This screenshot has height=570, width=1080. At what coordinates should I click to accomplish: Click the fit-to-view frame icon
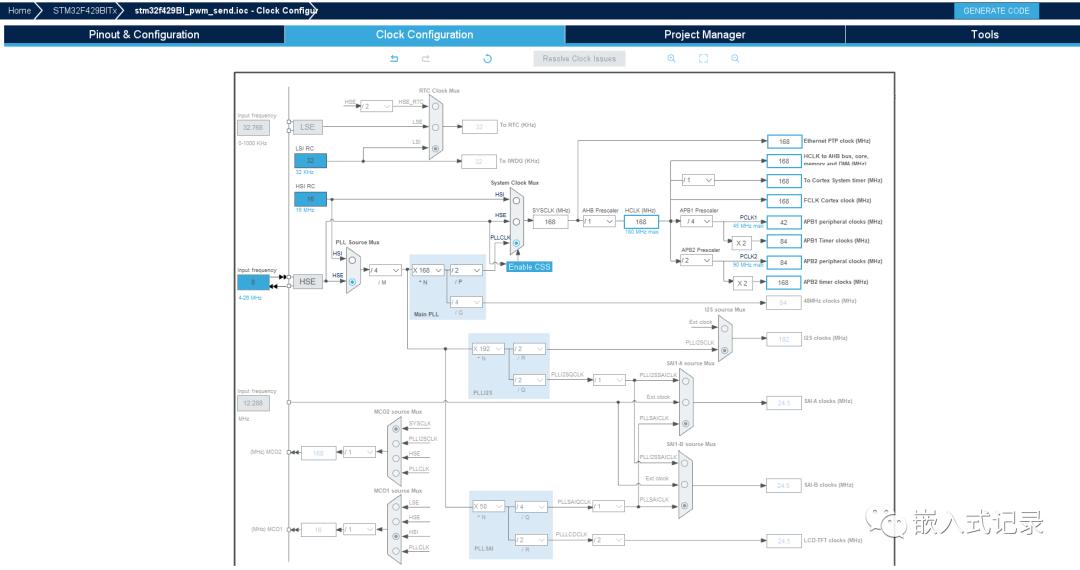(x=703, y=59)
